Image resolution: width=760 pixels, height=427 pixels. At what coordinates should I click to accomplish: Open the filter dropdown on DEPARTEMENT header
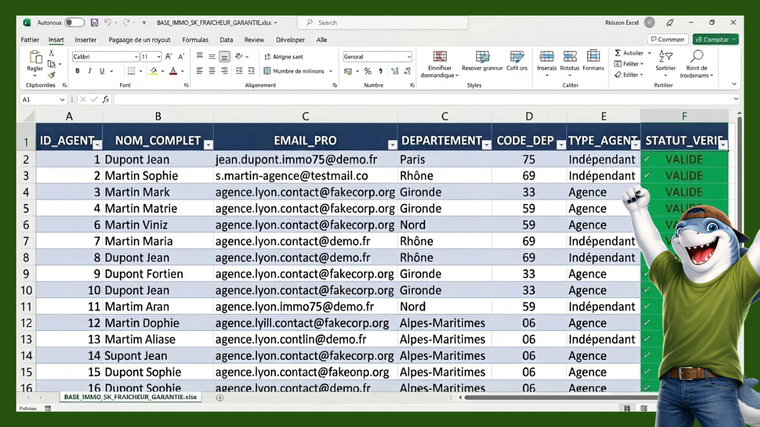[x=485, y=145]
